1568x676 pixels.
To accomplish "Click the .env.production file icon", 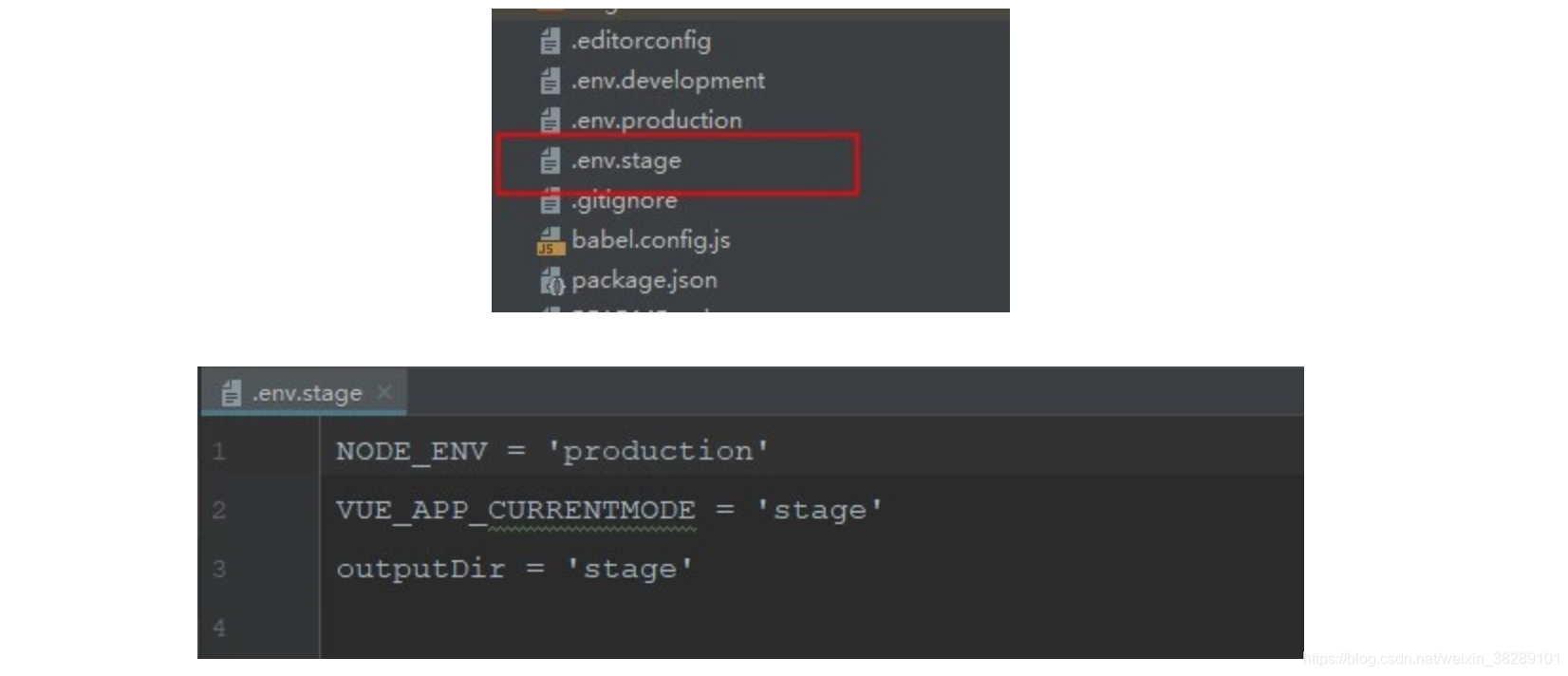I will pyautogui.click(x=551, y=121).
